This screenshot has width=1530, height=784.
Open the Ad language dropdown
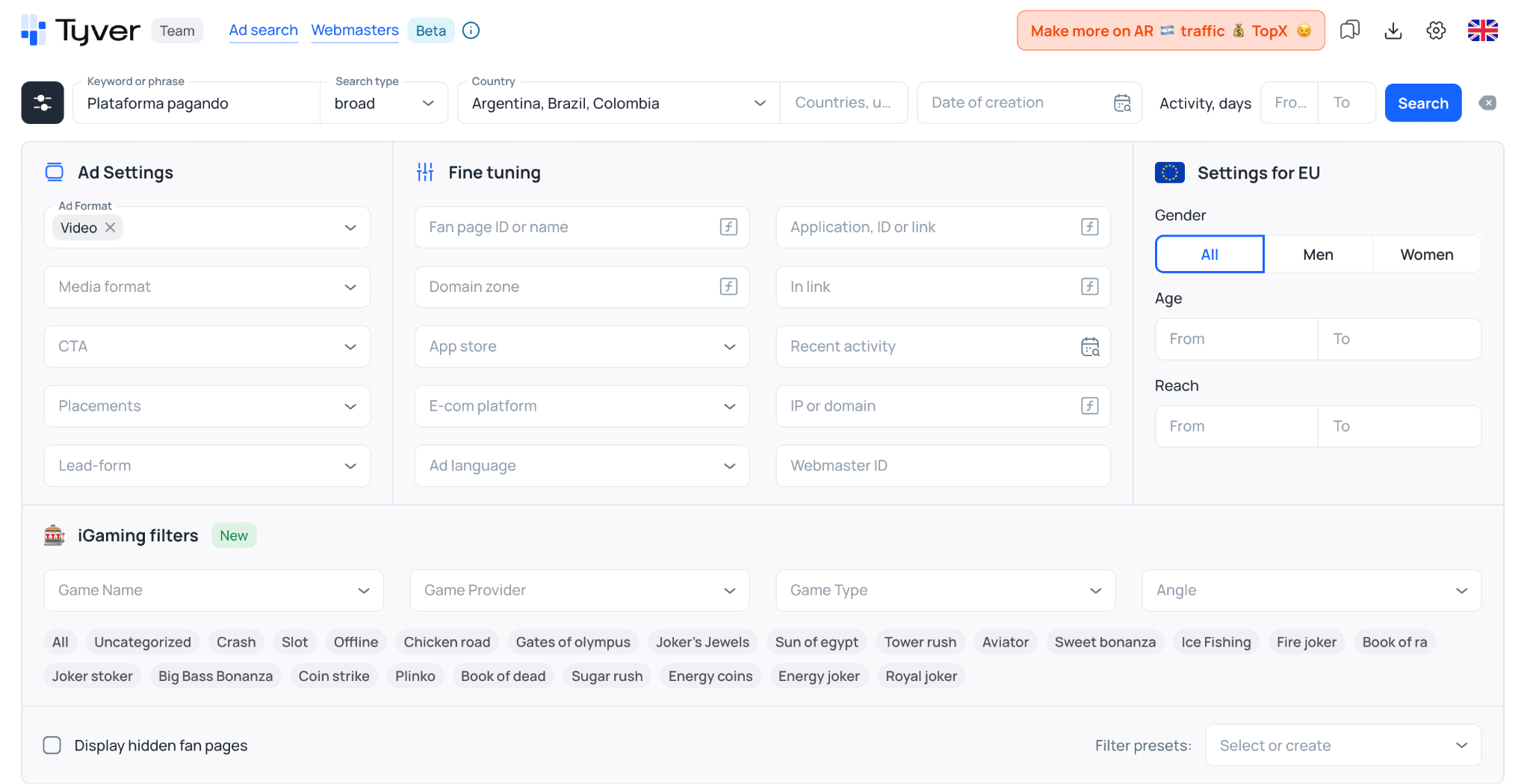pos(581,466)
